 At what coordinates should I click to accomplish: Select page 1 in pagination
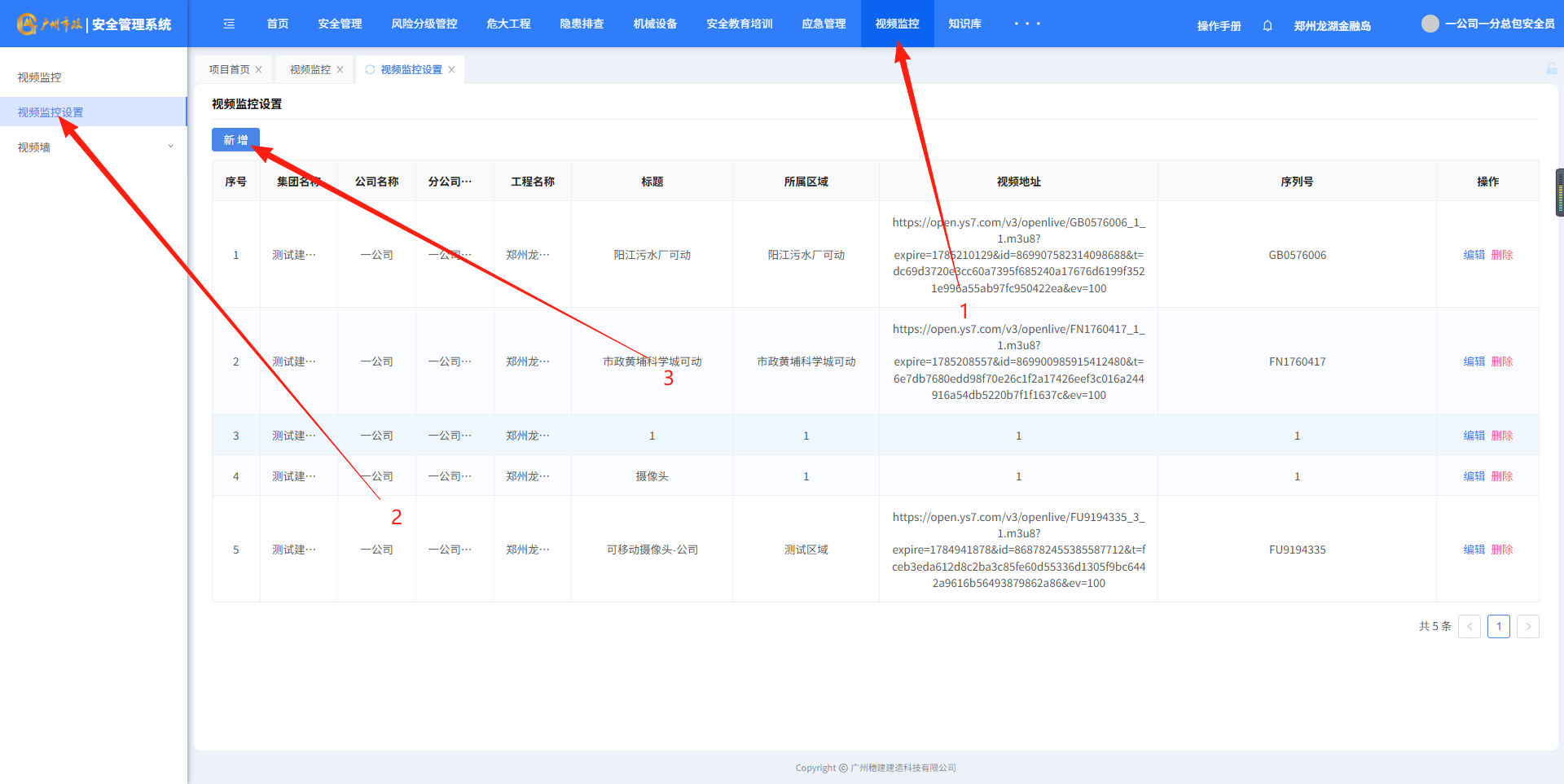pyautogui.click(x=1499, y=626)
